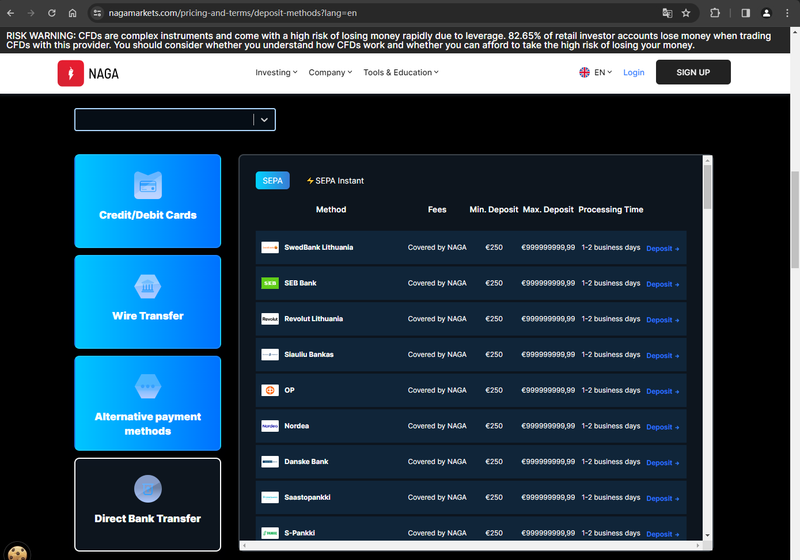
Task: Open the browser extensions puzzle icon
Action: pyautogui.click(x=715, y=13)
